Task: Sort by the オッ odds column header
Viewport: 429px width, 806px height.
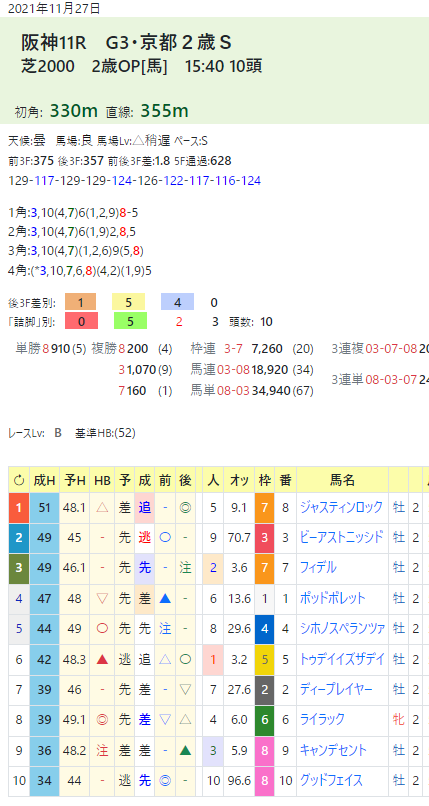Action: click(x=239, y=481)
